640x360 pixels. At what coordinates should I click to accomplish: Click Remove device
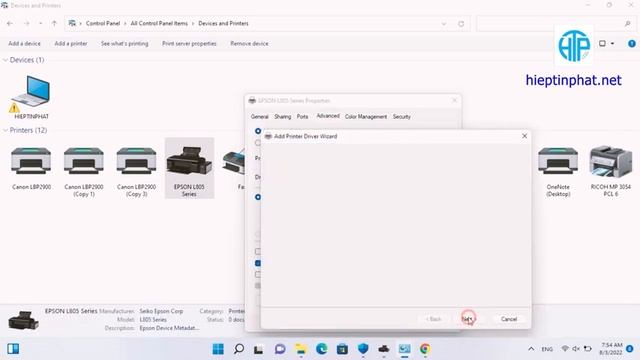pos(249,44)
